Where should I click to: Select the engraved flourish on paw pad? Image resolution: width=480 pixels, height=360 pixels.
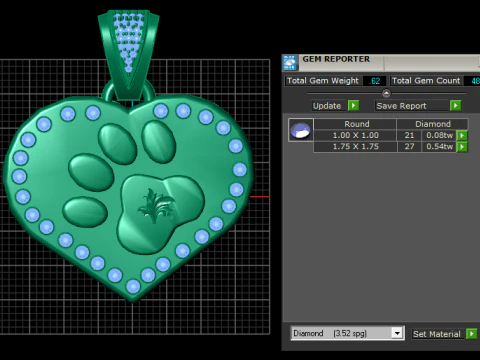(x=156, y=206)
